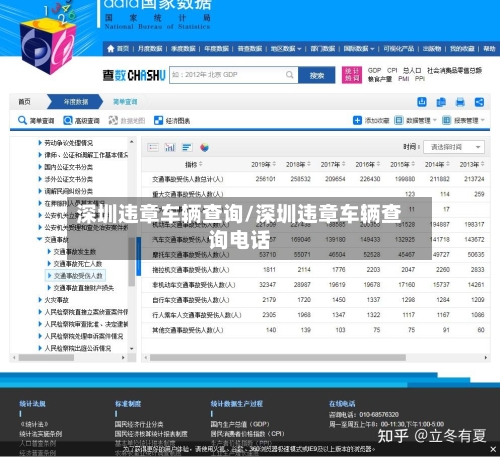Viewport: 500px width, 457px height.
Task: Open 经济图表 economic charts
Action: (172, 121)
